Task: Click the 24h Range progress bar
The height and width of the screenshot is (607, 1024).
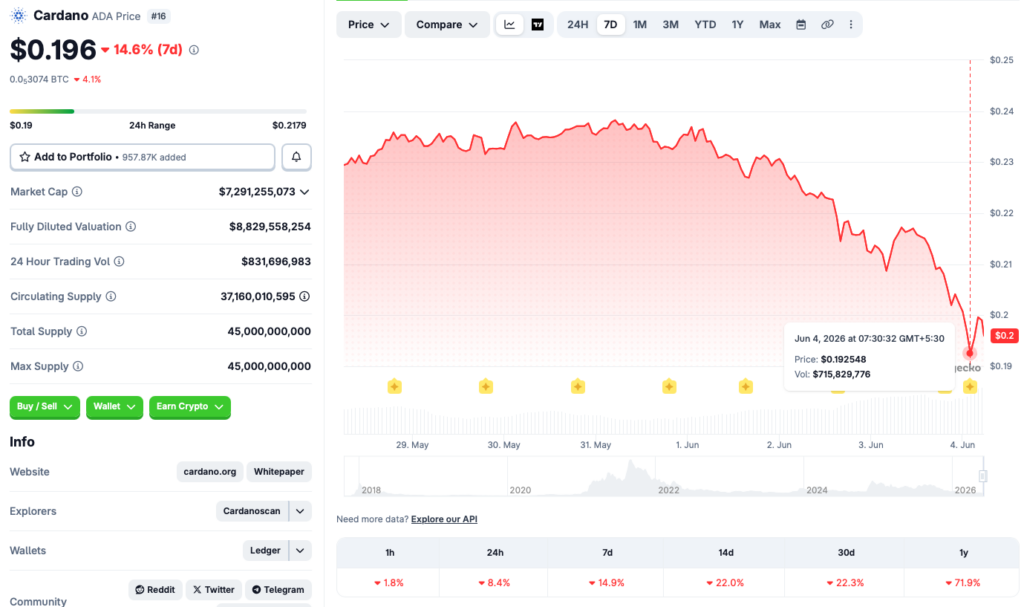Action: (x=158, y=111)
